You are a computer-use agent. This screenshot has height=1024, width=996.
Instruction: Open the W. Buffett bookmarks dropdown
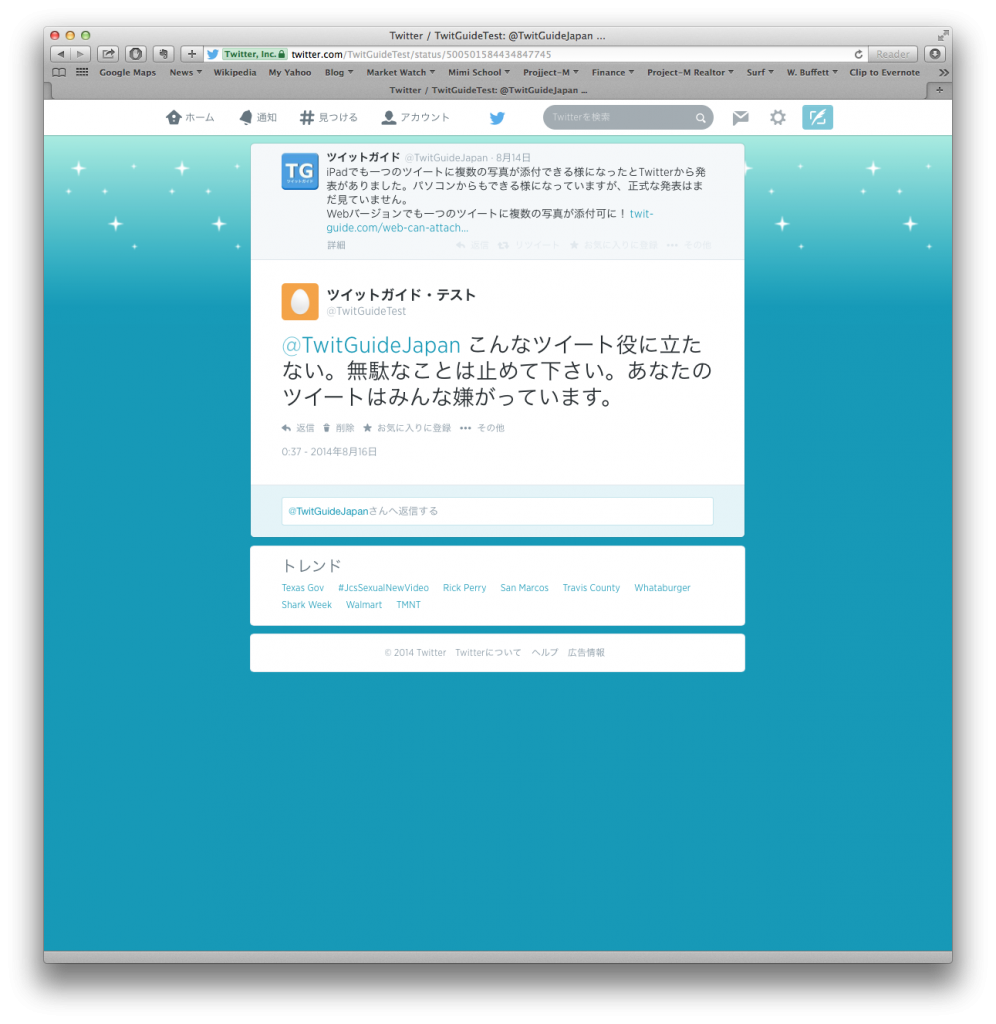click(x=812, y=72)
